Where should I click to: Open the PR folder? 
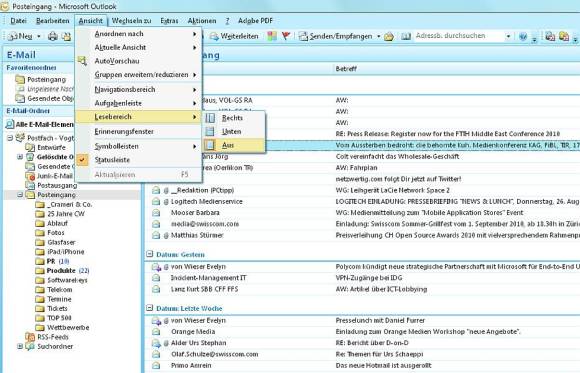52,261
